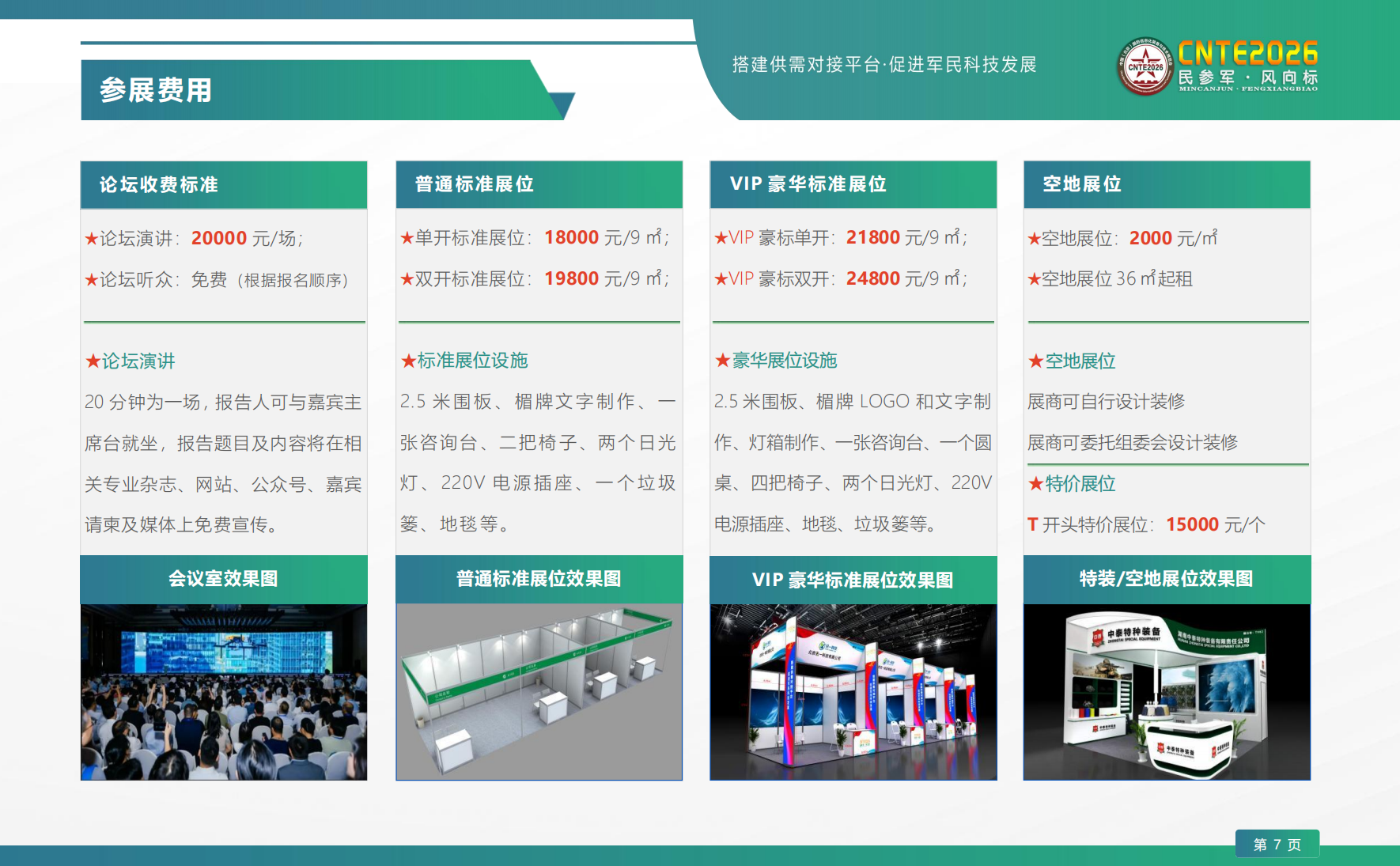
Task: Click the star before VIP 豪标单开 price
Action: point(720,236)
